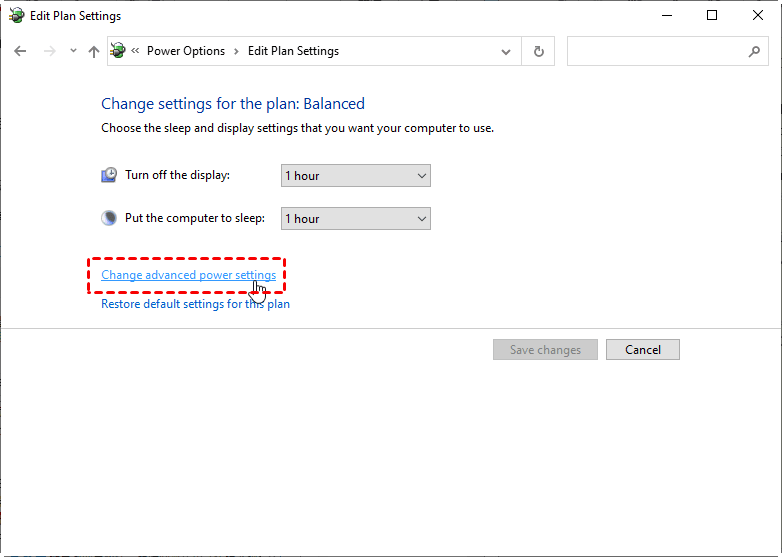The width and height of the screenshot is (782, 557).
Task: Refresh the Edit Plan Settings page
Action: pos(539,51)
